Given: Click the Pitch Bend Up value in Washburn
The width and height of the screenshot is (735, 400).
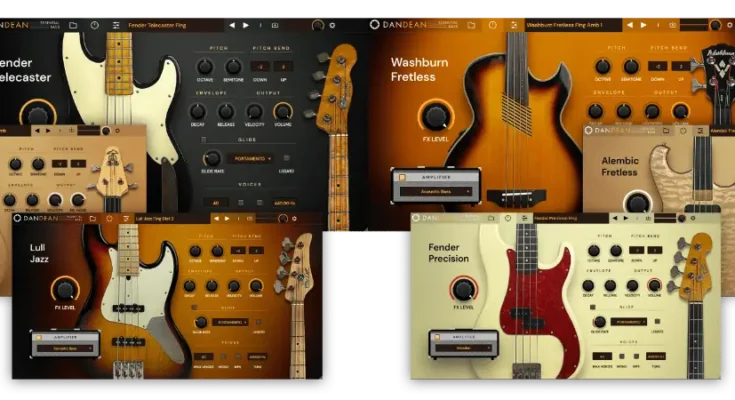Looking at the screenshot, I should click(682, 67).
